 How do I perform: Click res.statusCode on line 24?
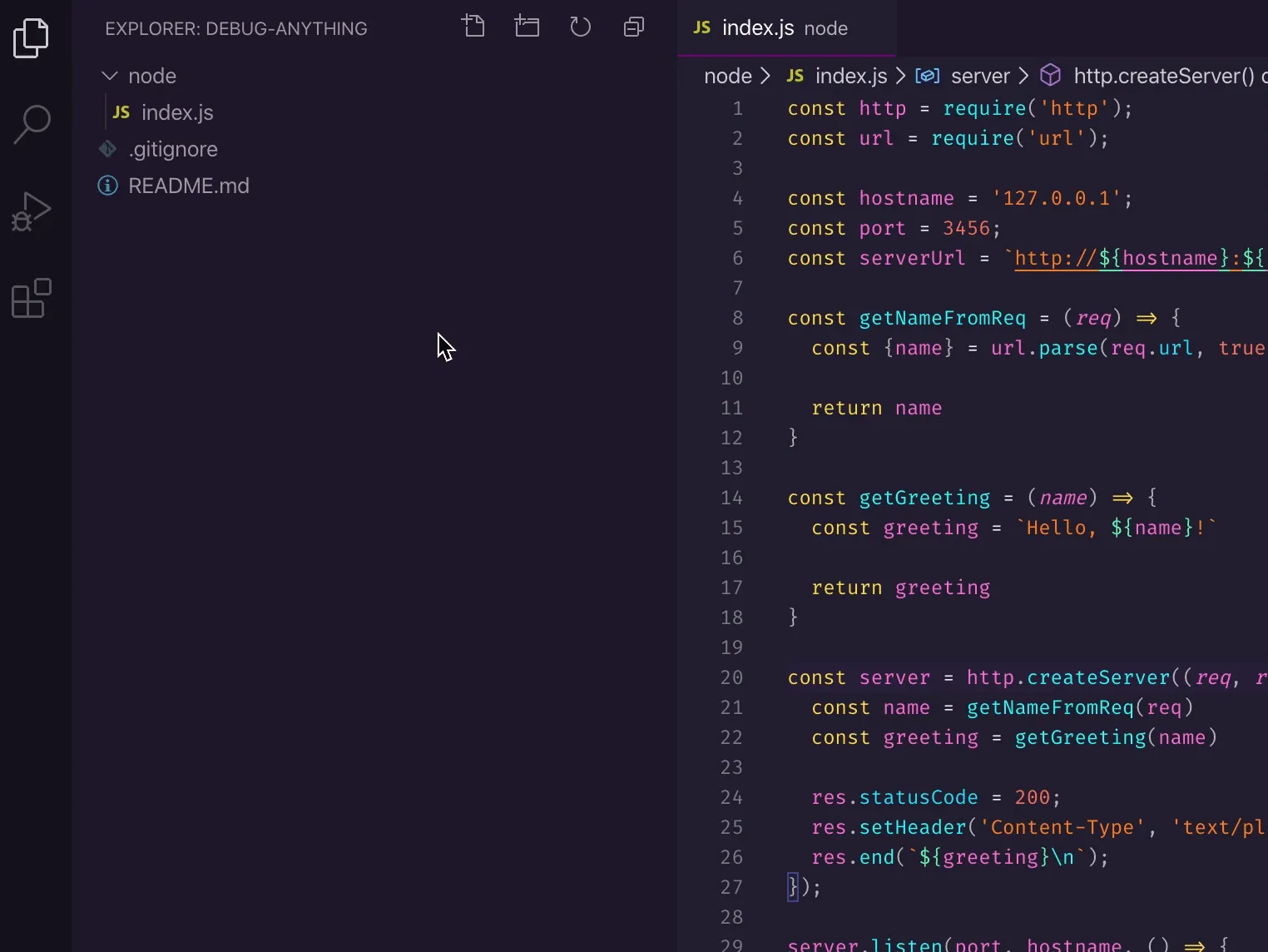(x=894, y=797)
